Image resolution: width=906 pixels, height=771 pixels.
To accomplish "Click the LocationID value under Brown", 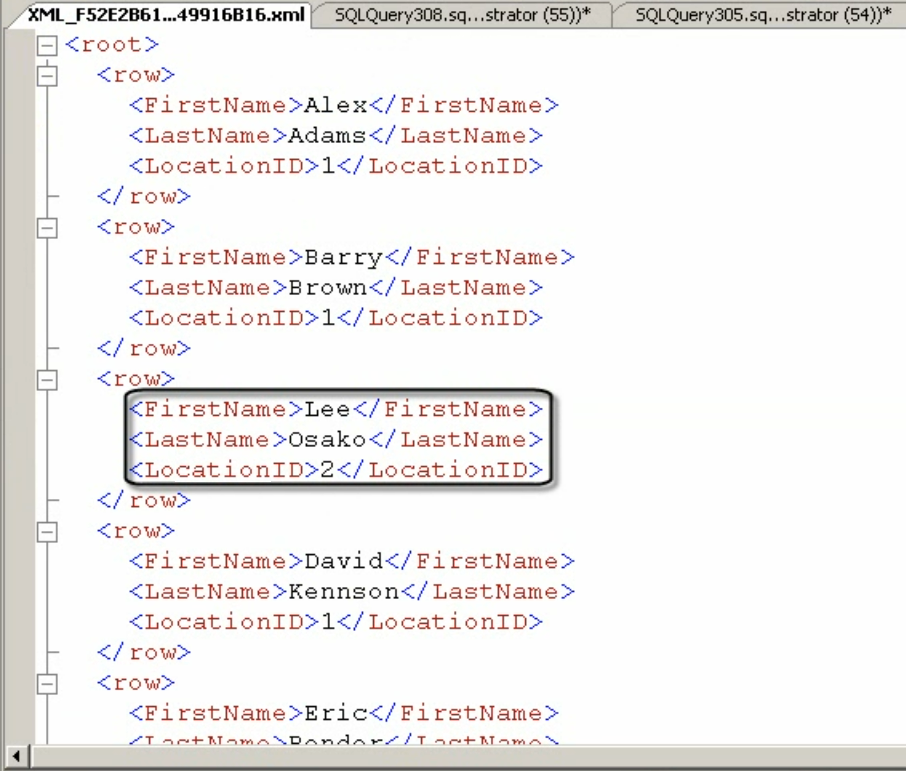I will (328, 318).
